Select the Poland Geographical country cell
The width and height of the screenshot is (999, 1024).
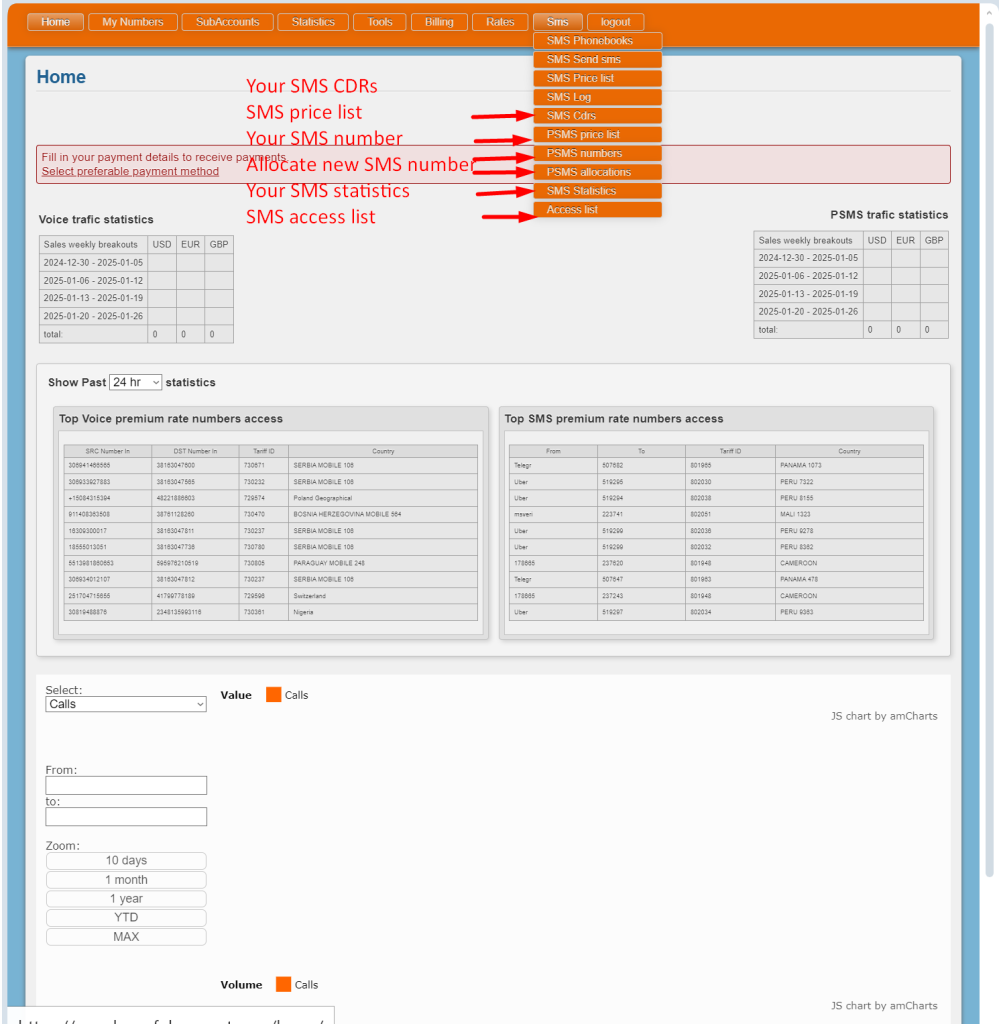click(x=383, y=498)
